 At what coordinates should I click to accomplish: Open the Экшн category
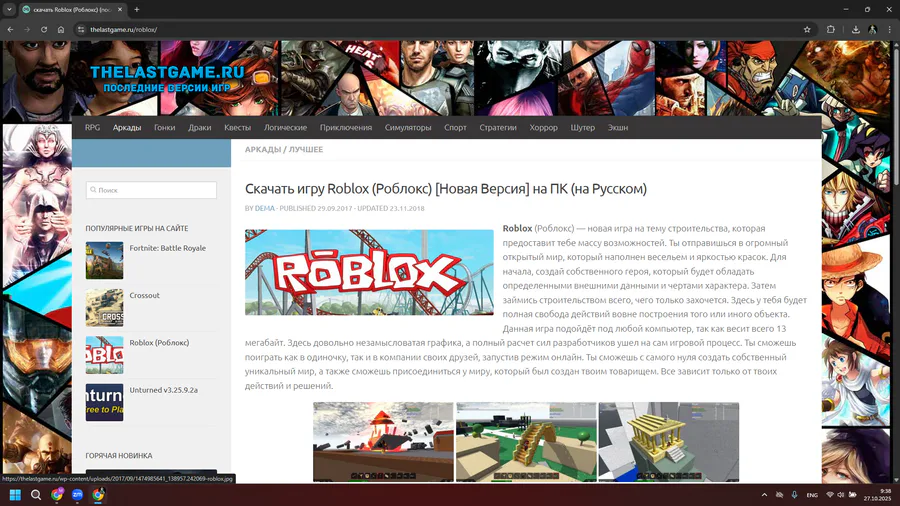pyautogui.click(x=618, y=127)
